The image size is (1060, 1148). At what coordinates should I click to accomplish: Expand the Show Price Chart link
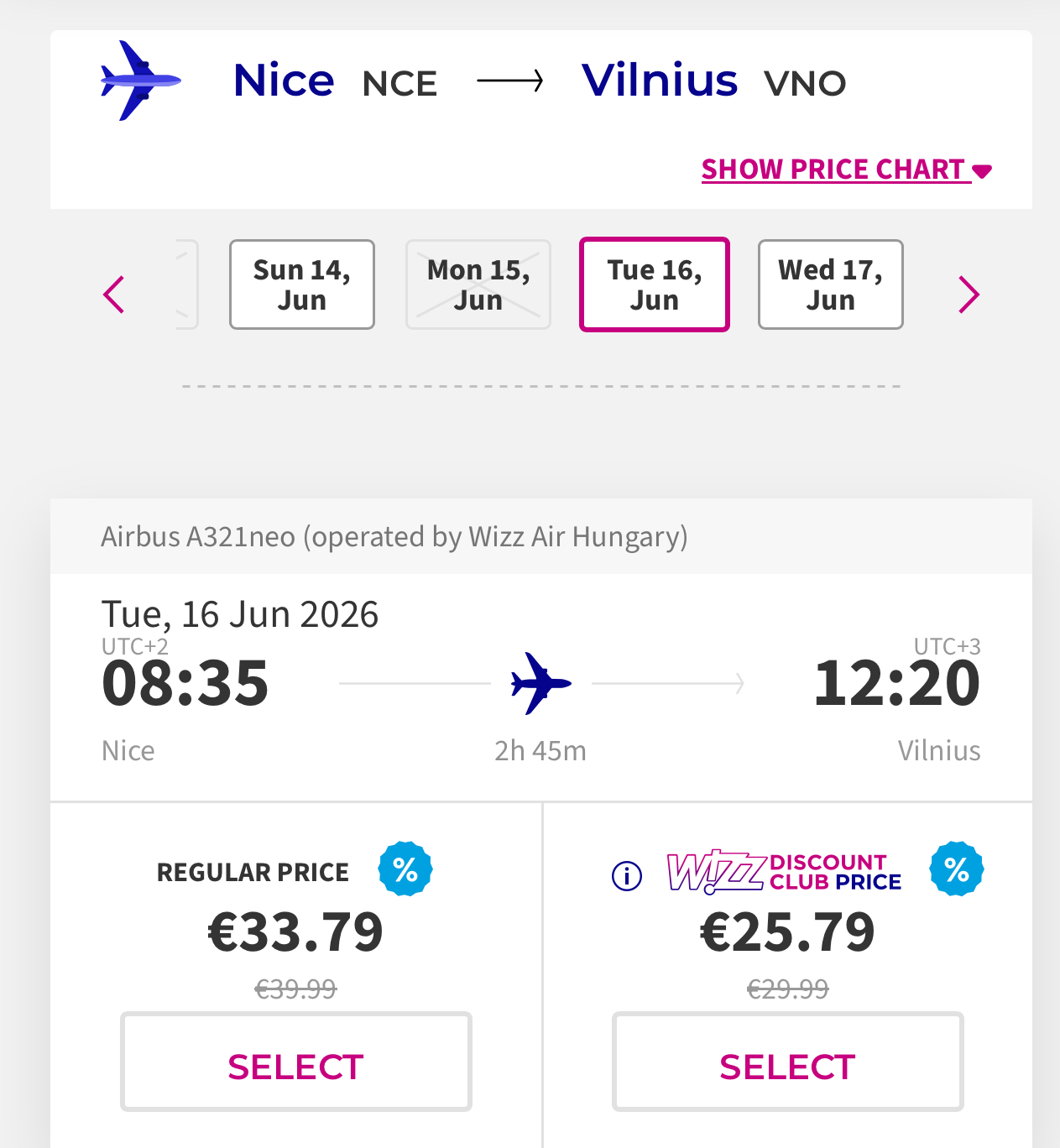pos(833,170)
